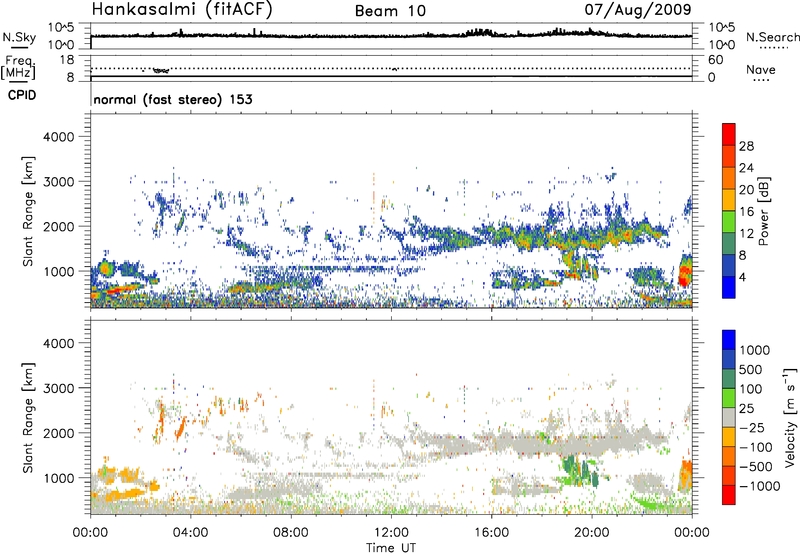Click the '60' Nave axis tick

point(715,60)
